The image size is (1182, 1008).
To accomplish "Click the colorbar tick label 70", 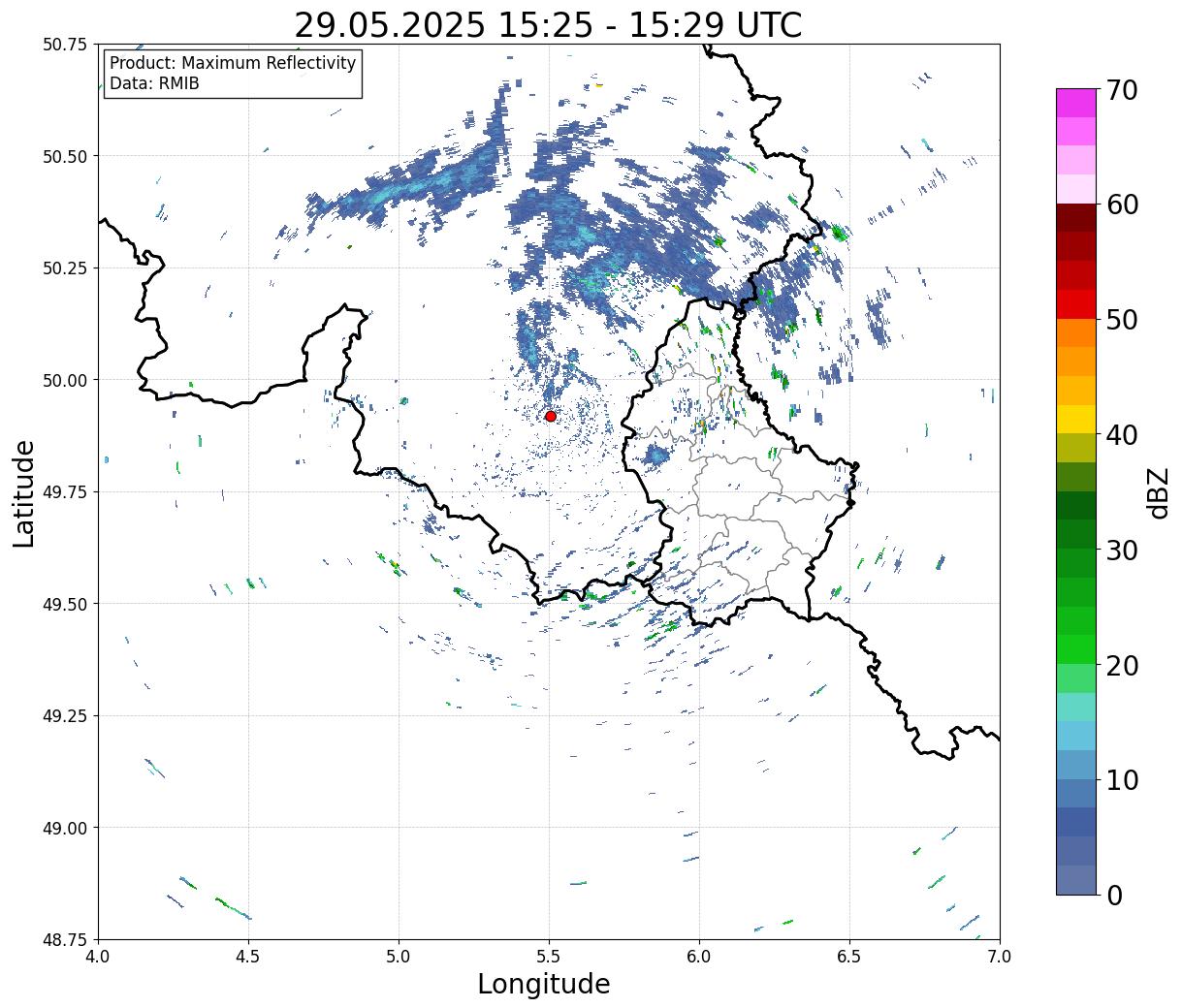I will click(x=1122, y=90).
